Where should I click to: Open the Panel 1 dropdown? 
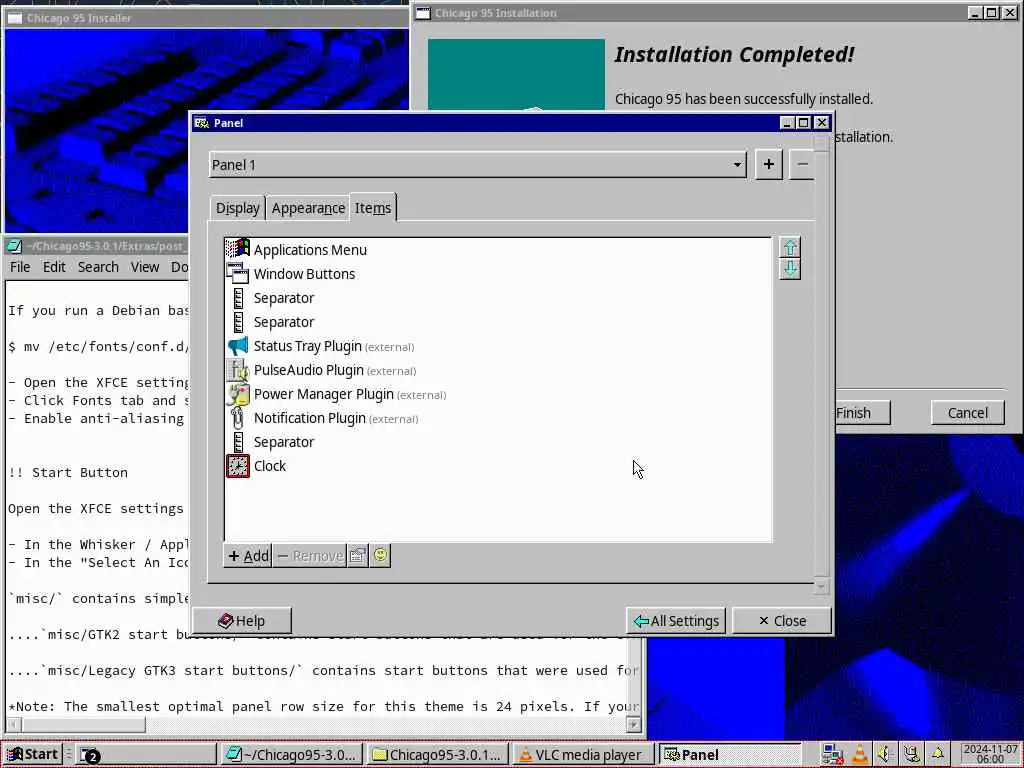pos(478,165)
